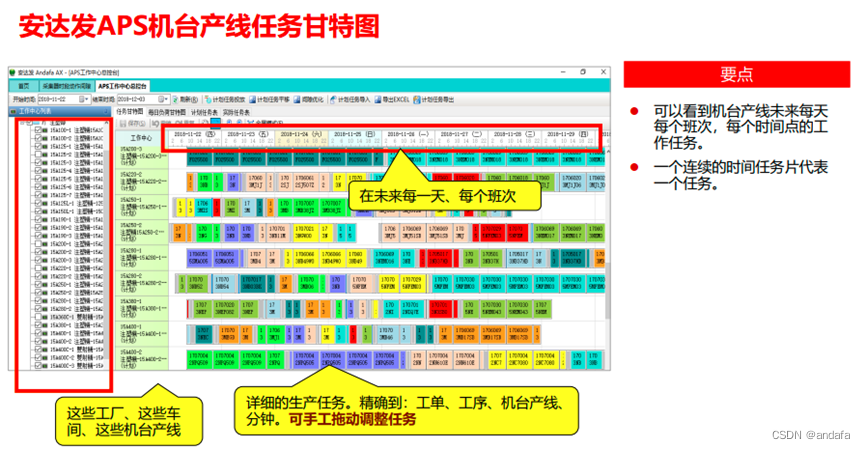
Task: Select the 每日负荷甘特图 sub-tab
Action: pyautogui.click(x=167, y=112)
